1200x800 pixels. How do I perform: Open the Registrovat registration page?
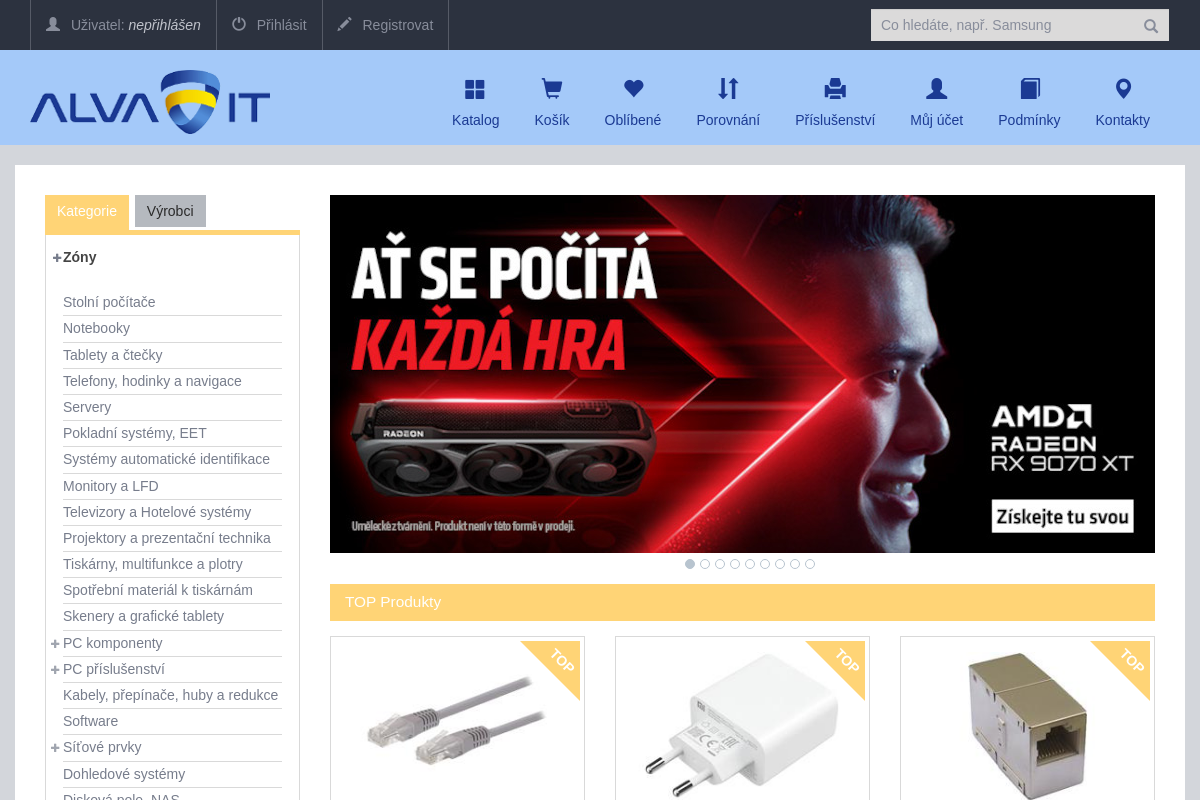click(x=385, y=25)
